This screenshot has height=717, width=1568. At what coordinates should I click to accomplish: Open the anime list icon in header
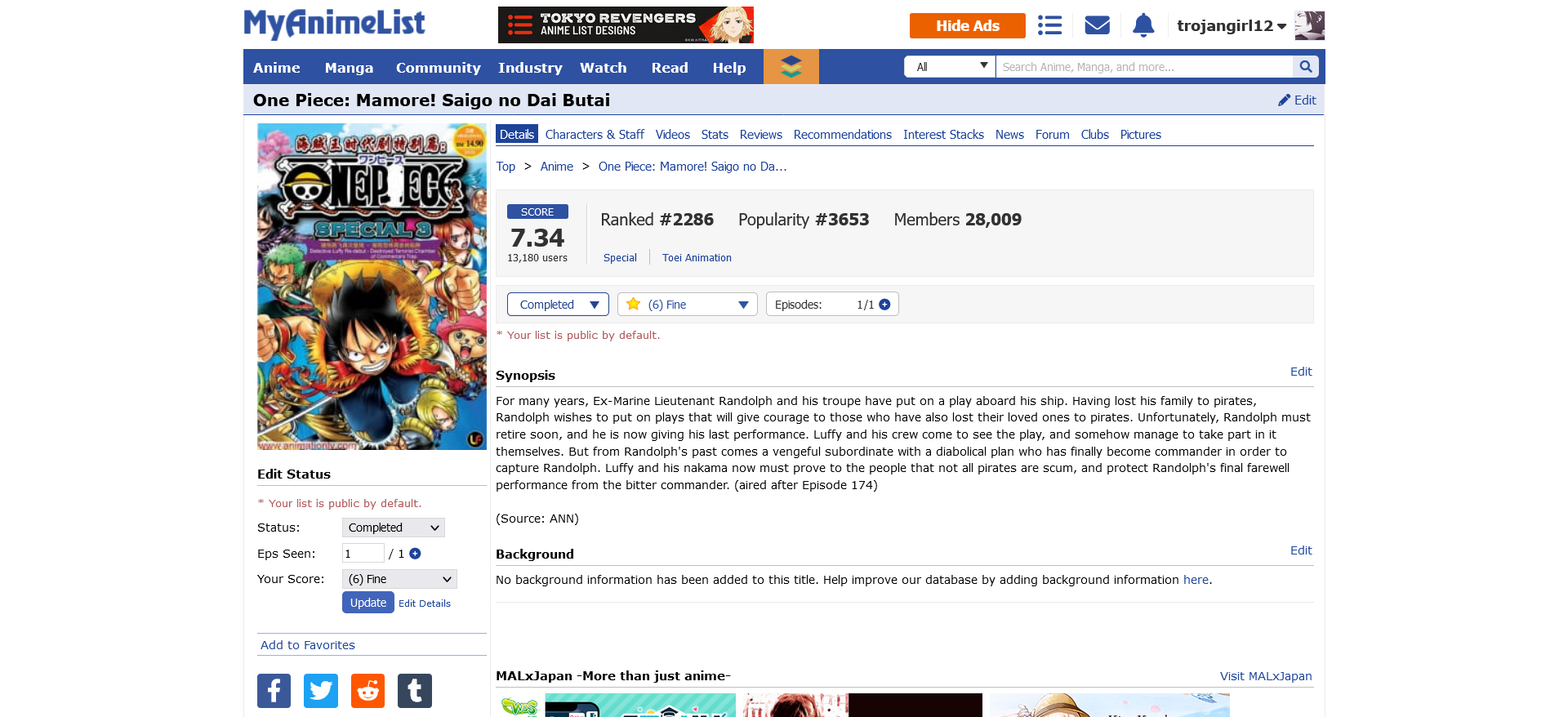[x=1049, y=25]
